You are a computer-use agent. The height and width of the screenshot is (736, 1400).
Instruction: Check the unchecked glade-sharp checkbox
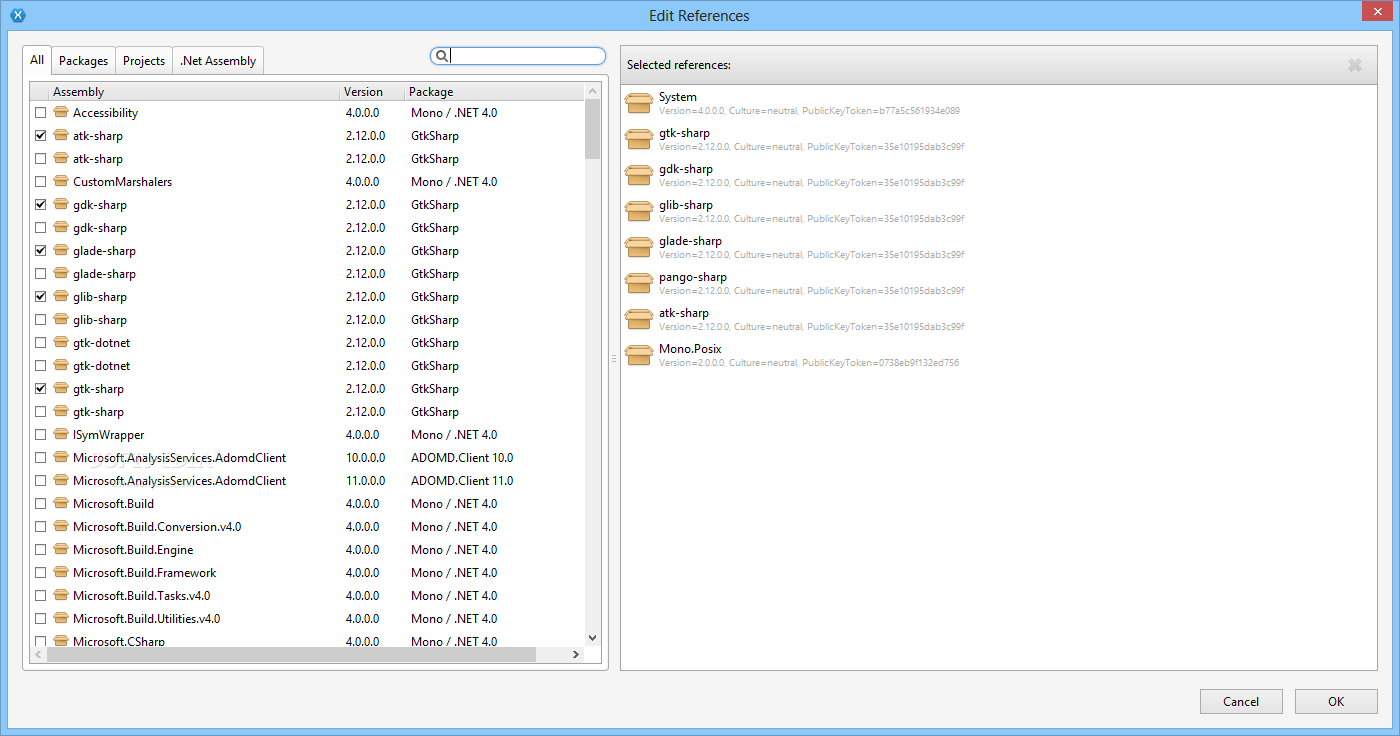tap(40, 274)
